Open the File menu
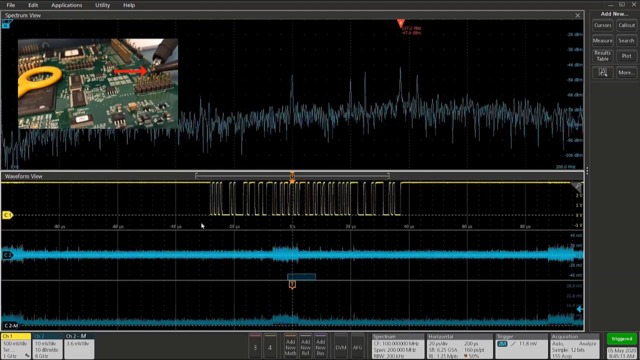 pyautogui.click(x=11, y=5)
